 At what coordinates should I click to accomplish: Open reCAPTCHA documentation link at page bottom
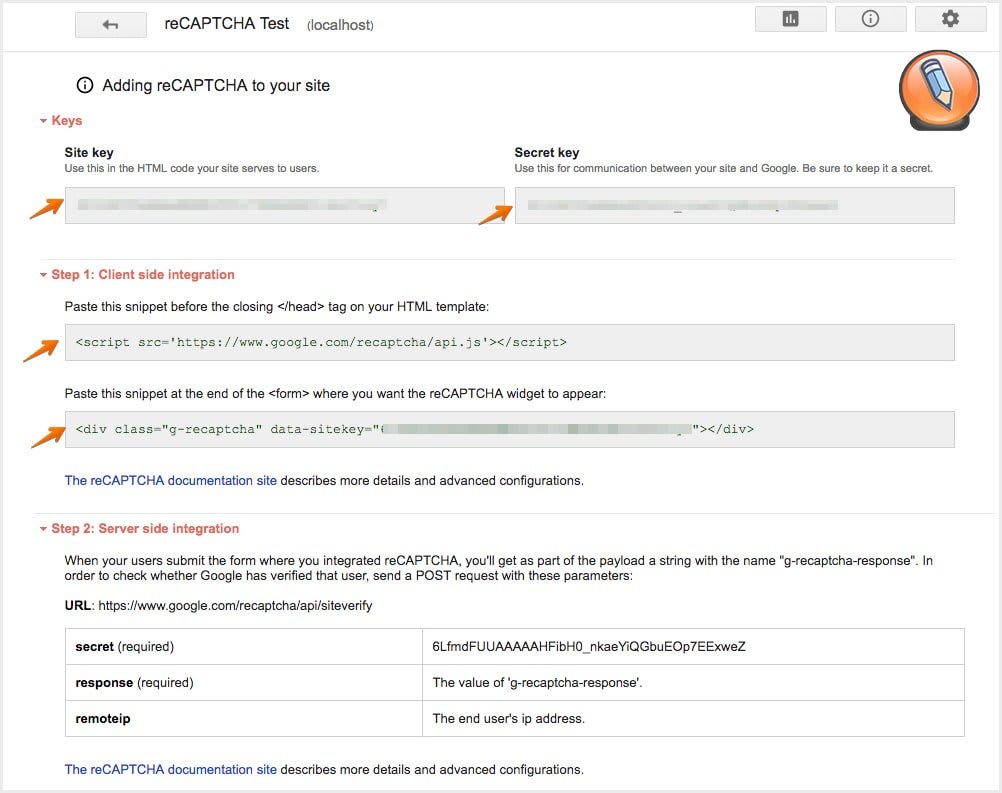tap(171, 769)
